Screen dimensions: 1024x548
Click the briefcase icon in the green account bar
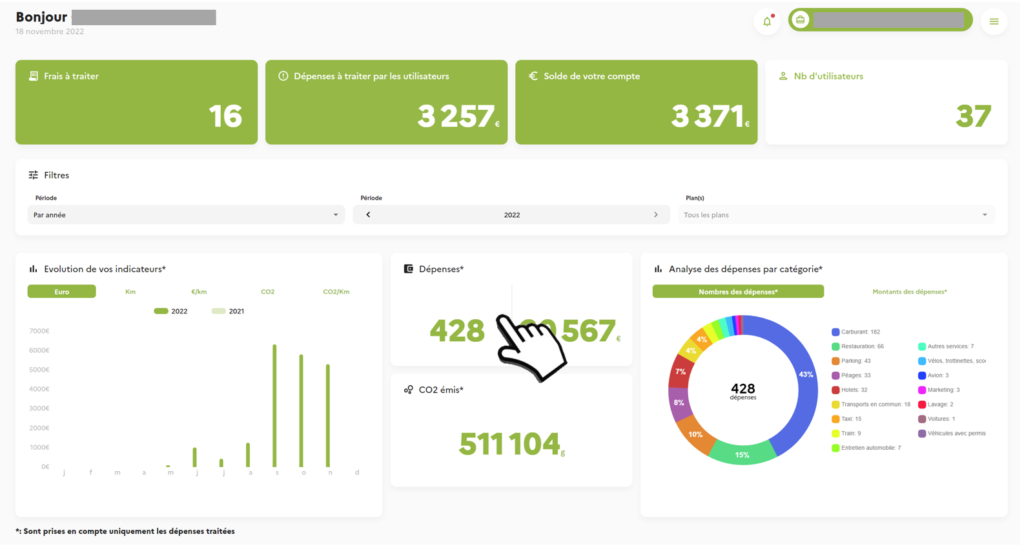pos(799,20)
